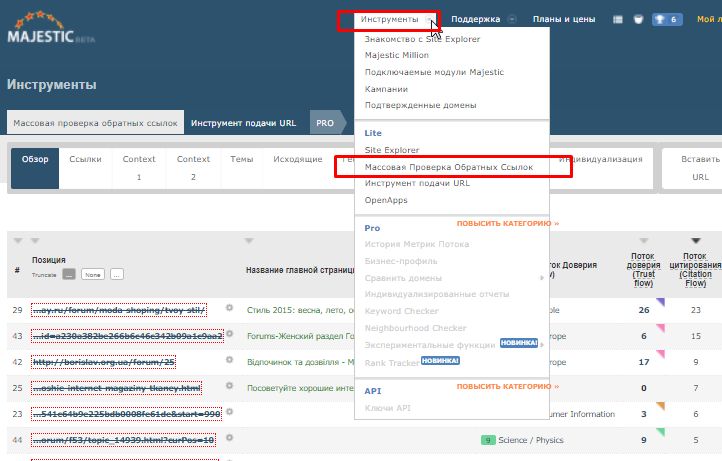Click gear icon next to row 29 URL
This screenshot has width=722, height=461.
[229, 309]
